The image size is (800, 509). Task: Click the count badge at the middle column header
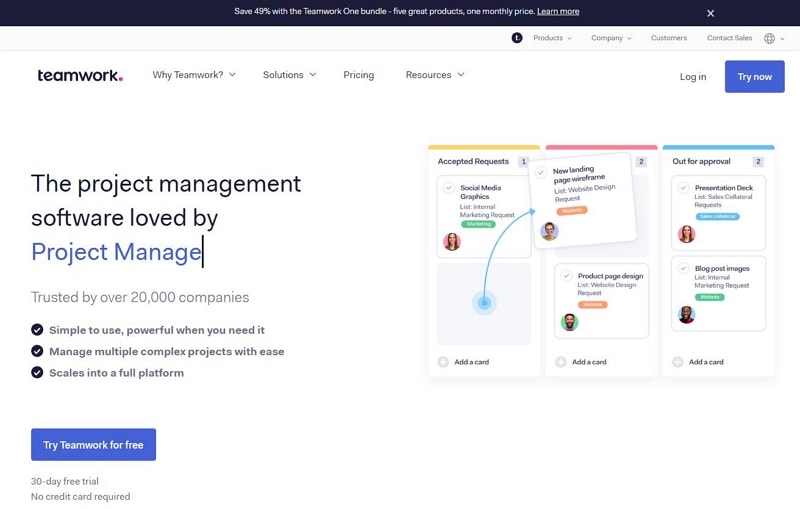(641, 161)
